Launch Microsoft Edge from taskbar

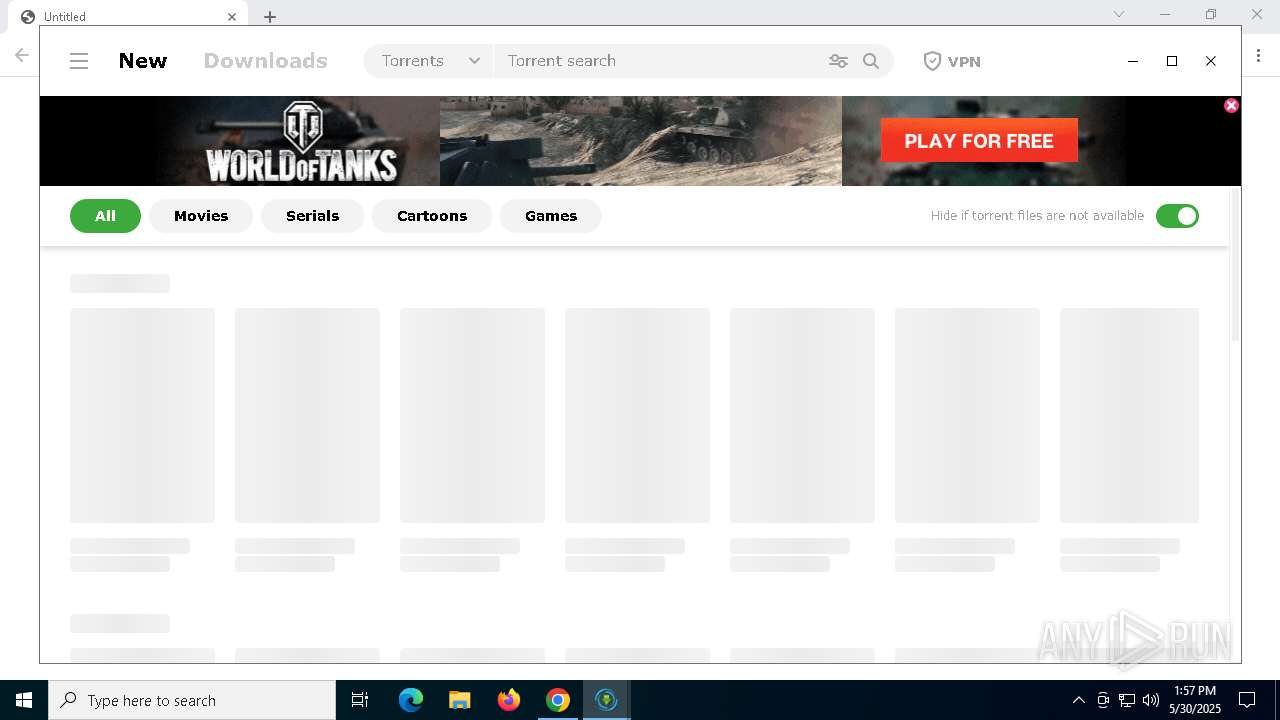pyautogui.click(x=411, y=700)
